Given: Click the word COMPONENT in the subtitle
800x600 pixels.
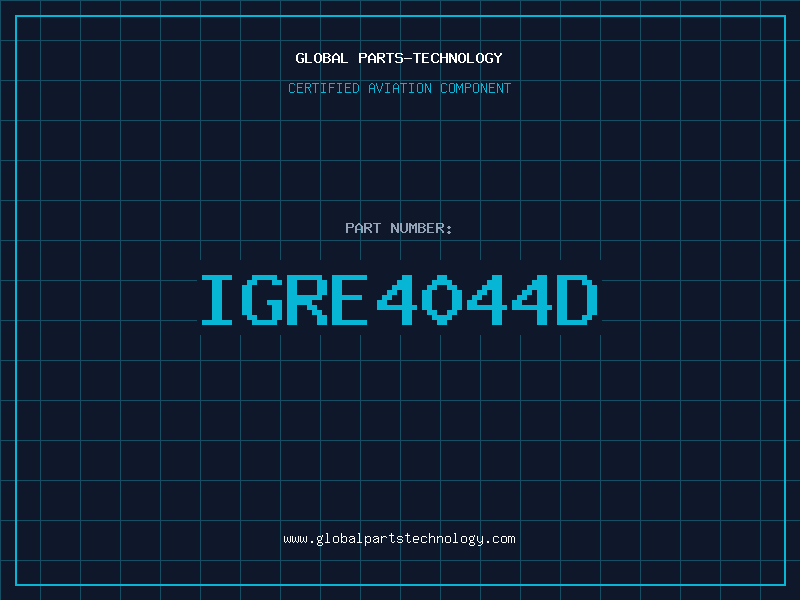Looking at the screenshot, I should point(474,88).
